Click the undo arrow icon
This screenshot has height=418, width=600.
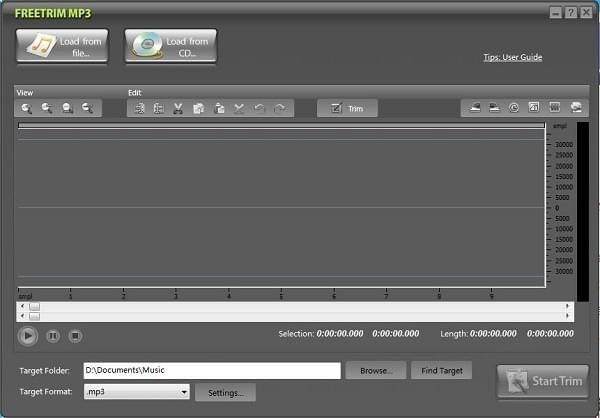(x=260, y=108)
